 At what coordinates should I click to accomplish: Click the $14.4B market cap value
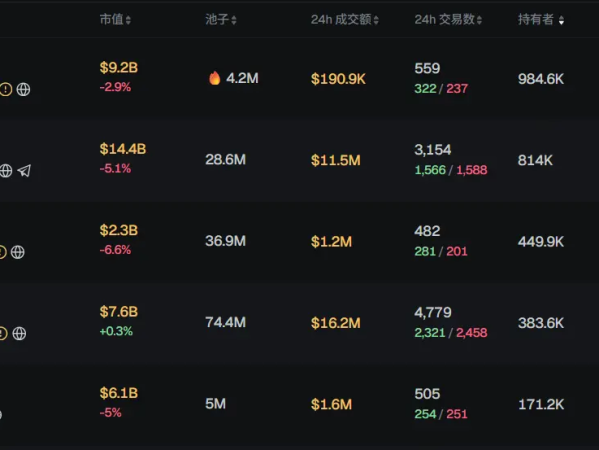point(123,149)
